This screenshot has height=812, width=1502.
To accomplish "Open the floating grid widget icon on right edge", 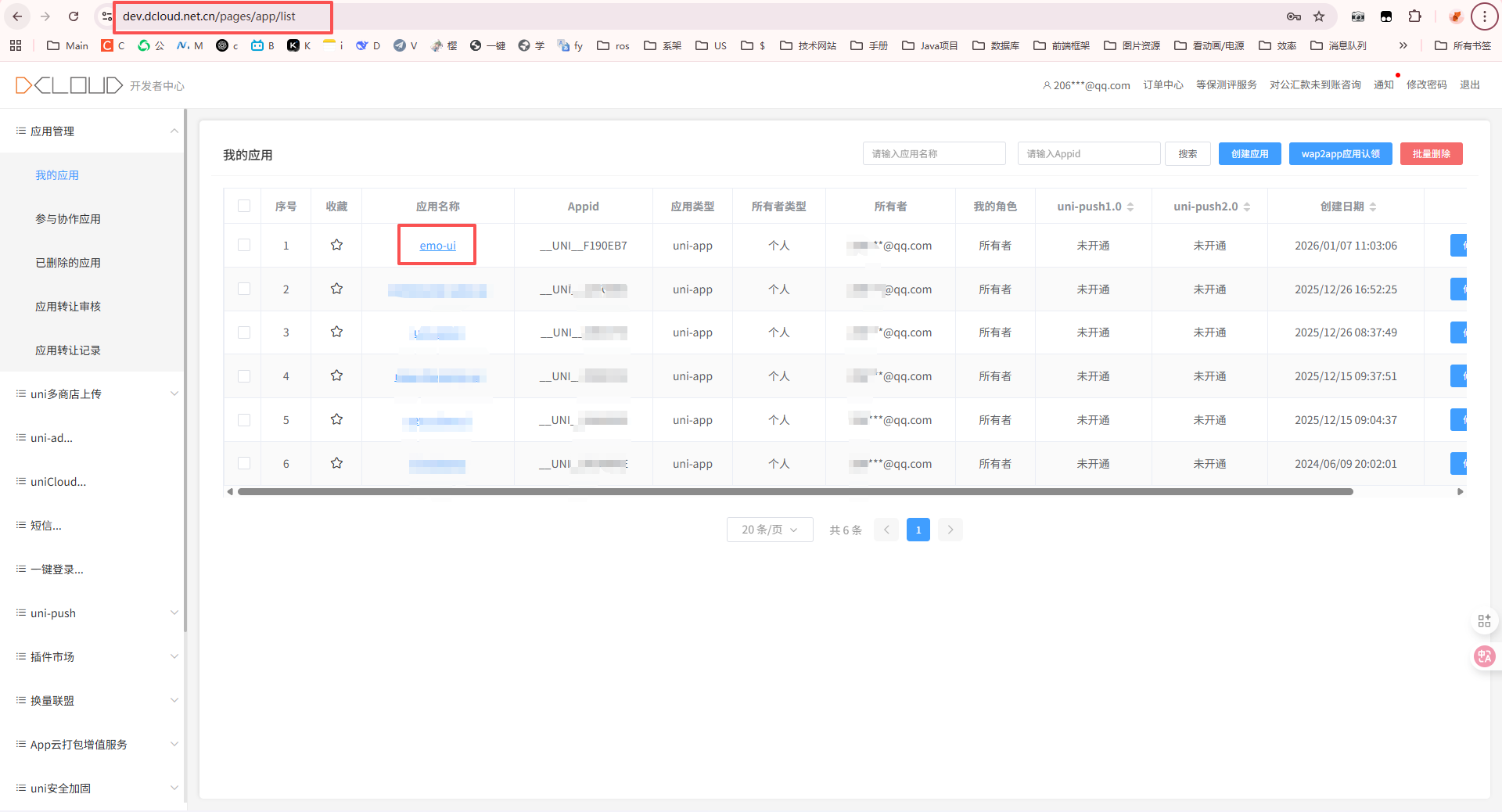I will coord(1484,621).
